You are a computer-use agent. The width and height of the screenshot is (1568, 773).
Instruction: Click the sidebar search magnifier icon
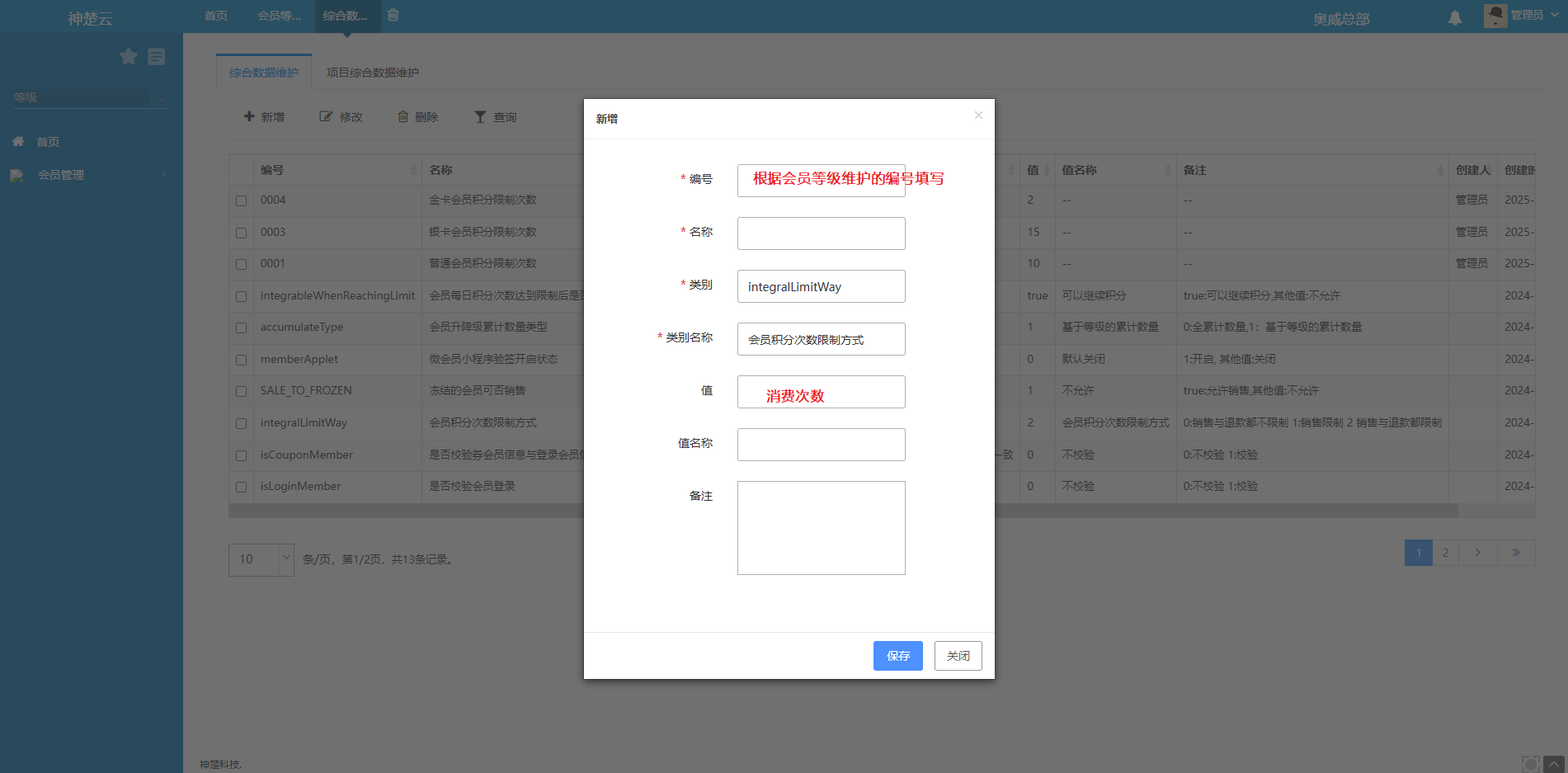coord(160,97)
